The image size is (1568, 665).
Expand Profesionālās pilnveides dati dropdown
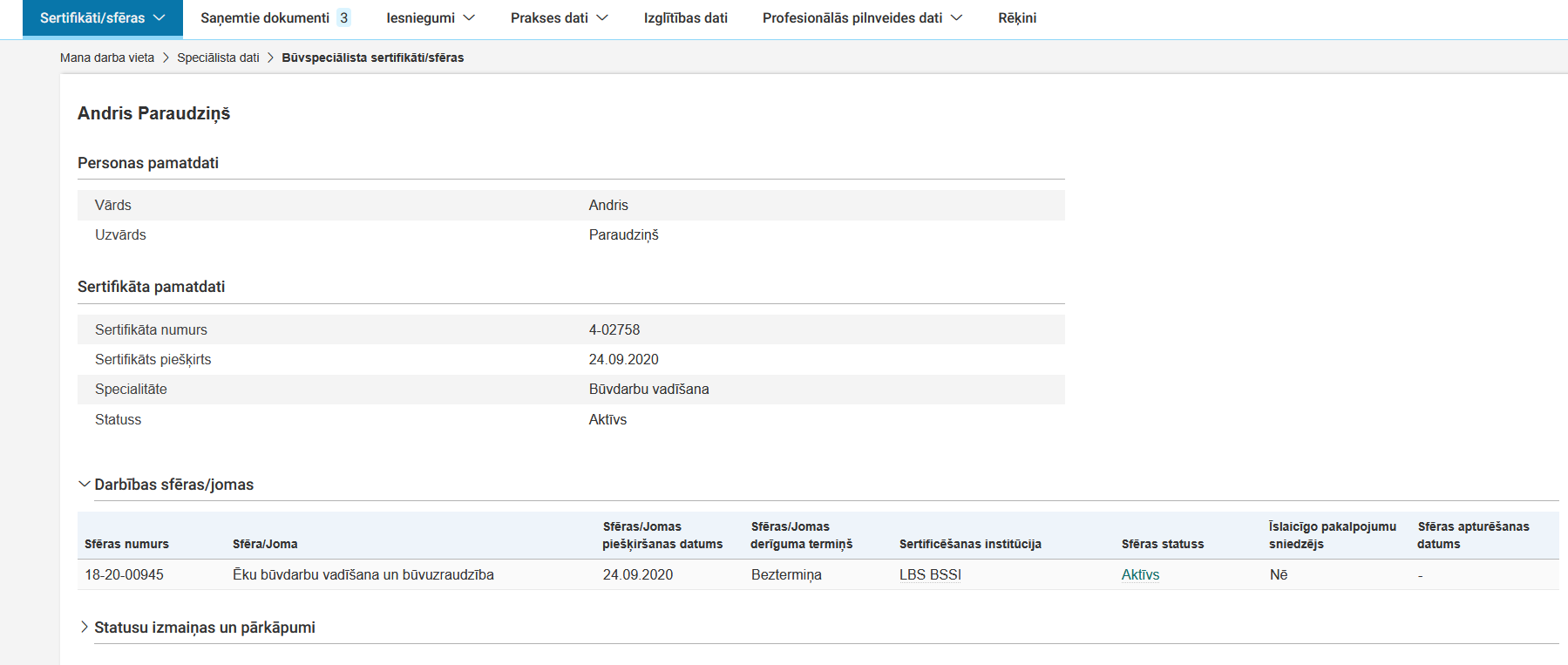point(862,18)
